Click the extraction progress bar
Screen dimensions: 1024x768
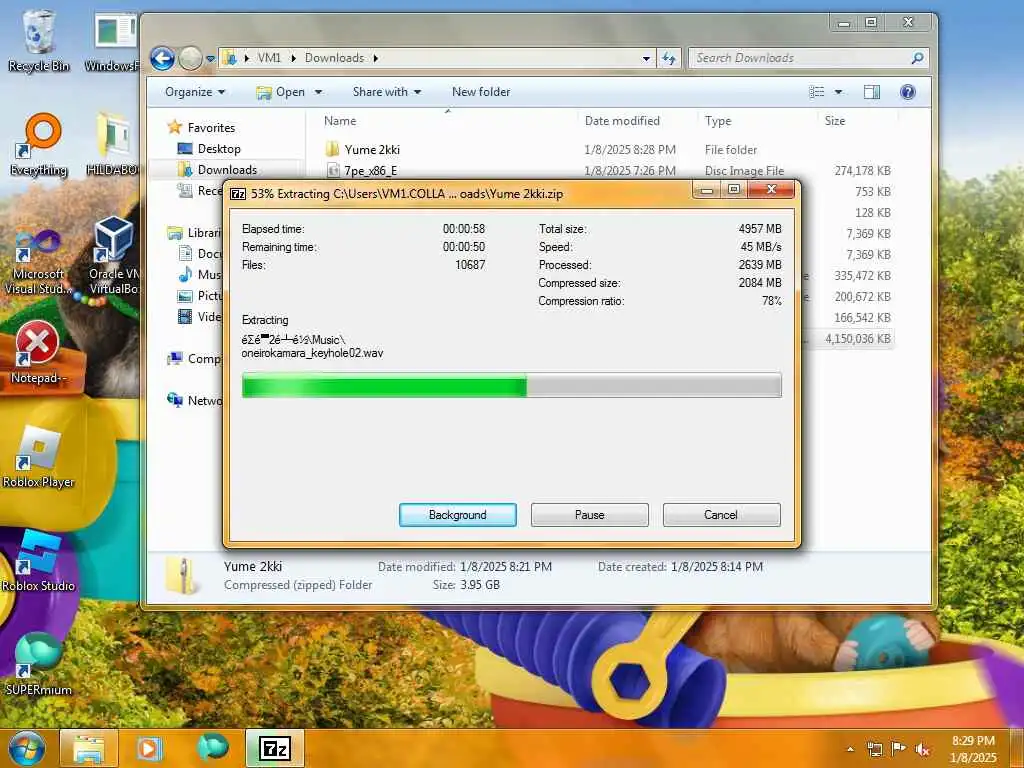pos(511,385)
